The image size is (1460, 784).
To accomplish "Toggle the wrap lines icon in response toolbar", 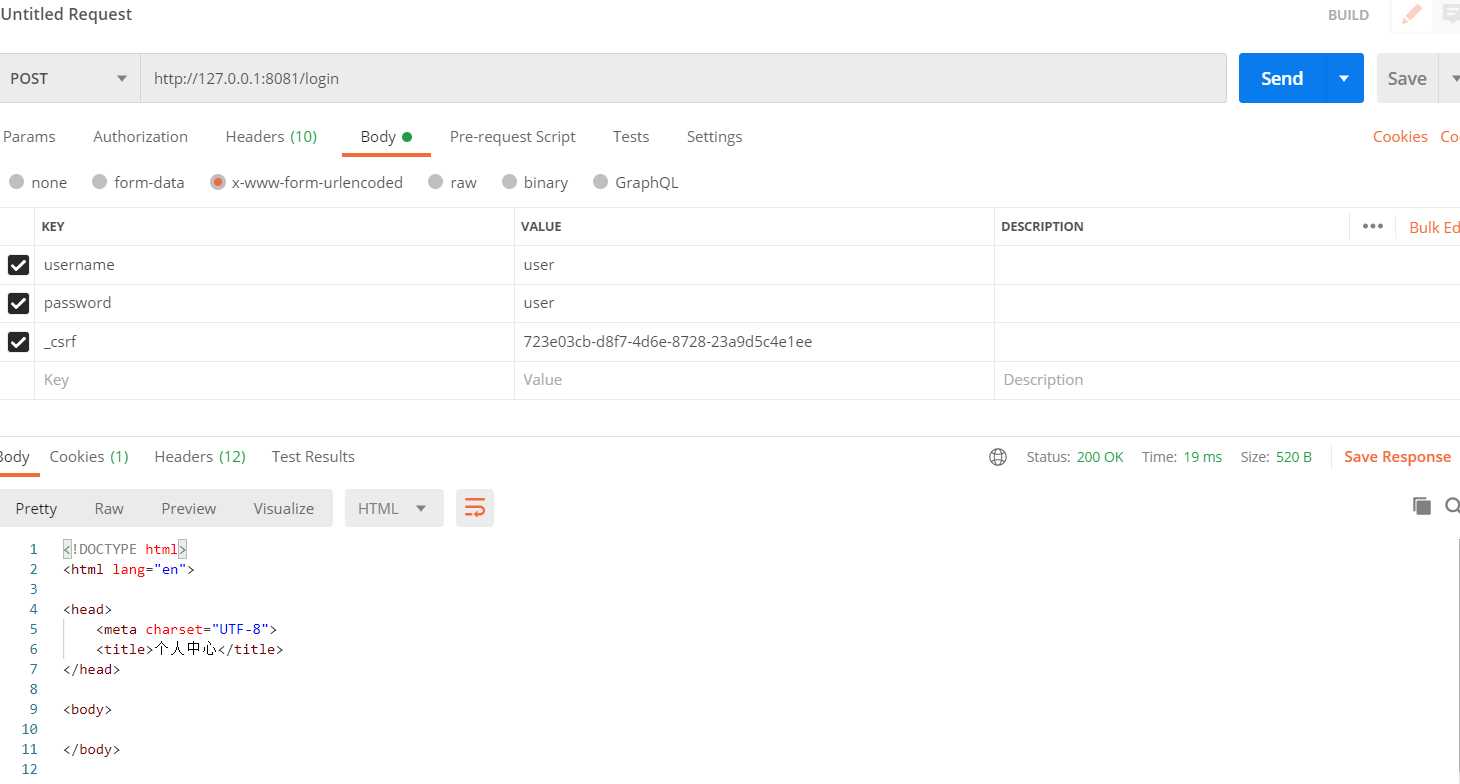I will 475,508.
